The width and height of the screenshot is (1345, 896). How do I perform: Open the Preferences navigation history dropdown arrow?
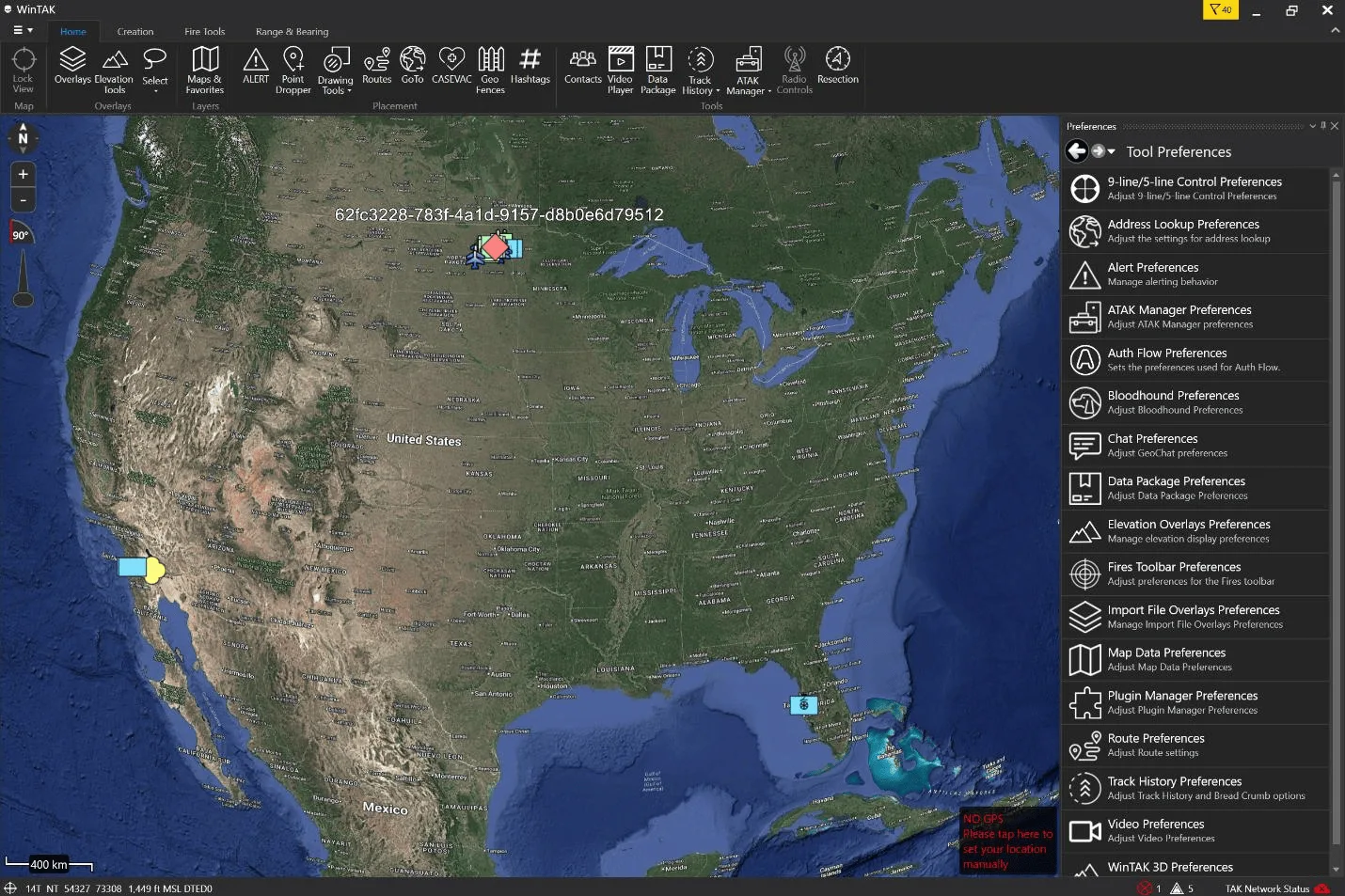coord(1112,151)
